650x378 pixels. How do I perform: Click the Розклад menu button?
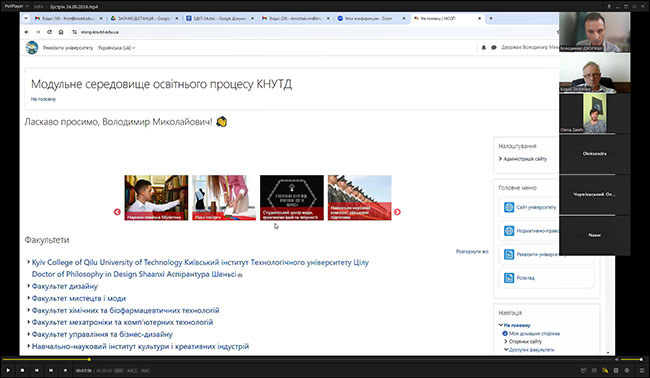546,278
